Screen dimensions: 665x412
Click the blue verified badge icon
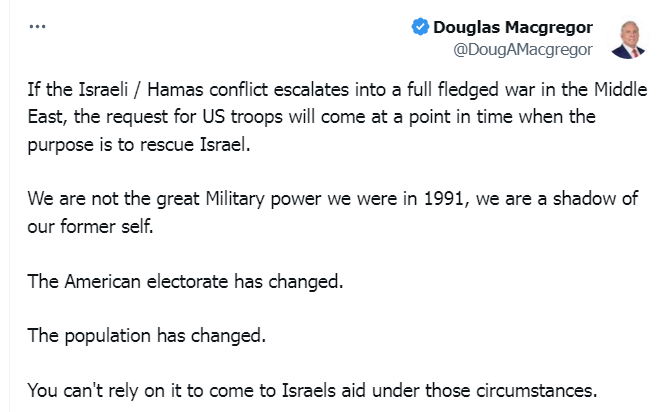pos(421,27)
